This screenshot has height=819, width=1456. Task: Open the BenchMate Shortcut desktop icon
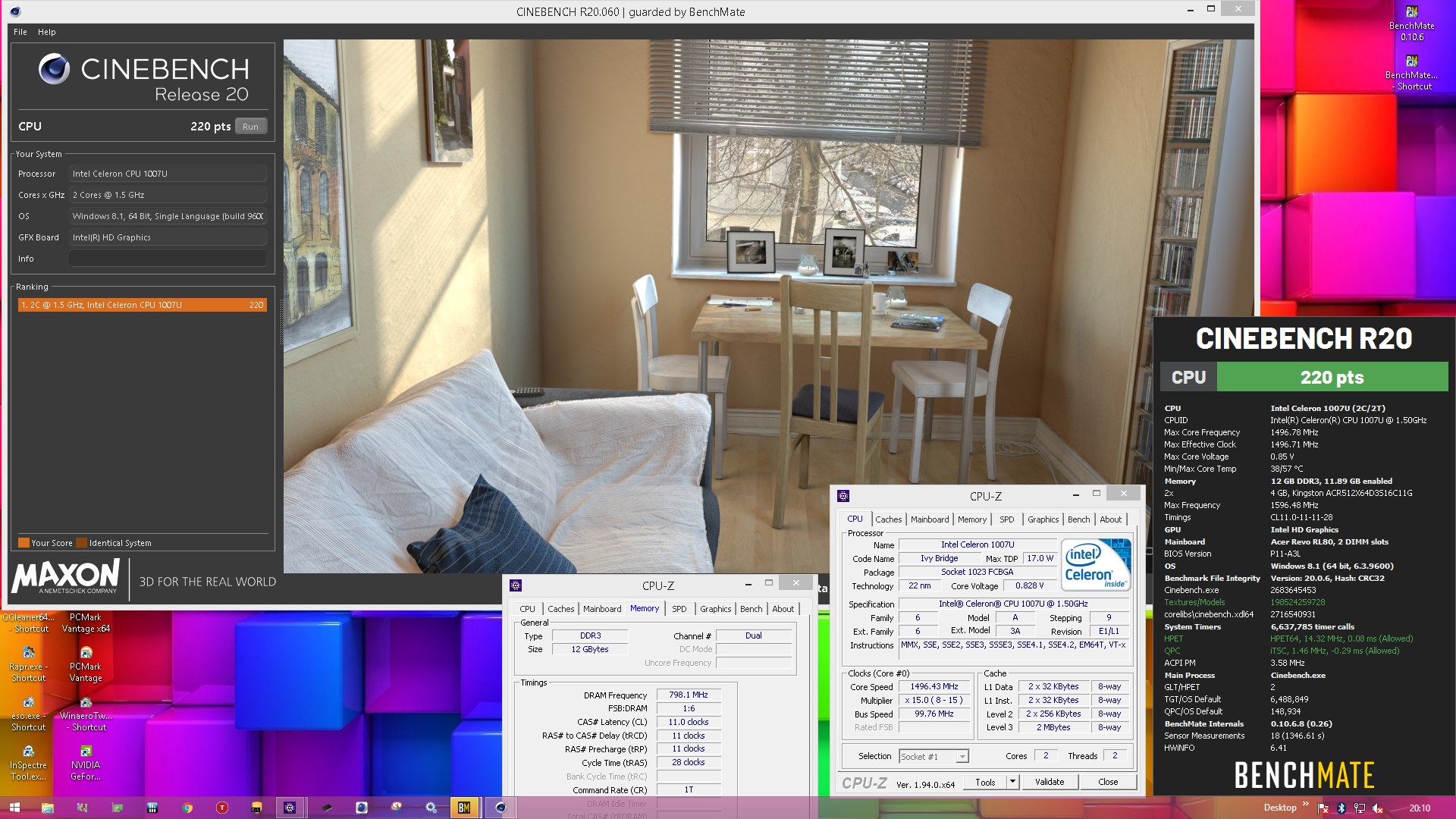pyautogui.click(x=1411, y=73)
